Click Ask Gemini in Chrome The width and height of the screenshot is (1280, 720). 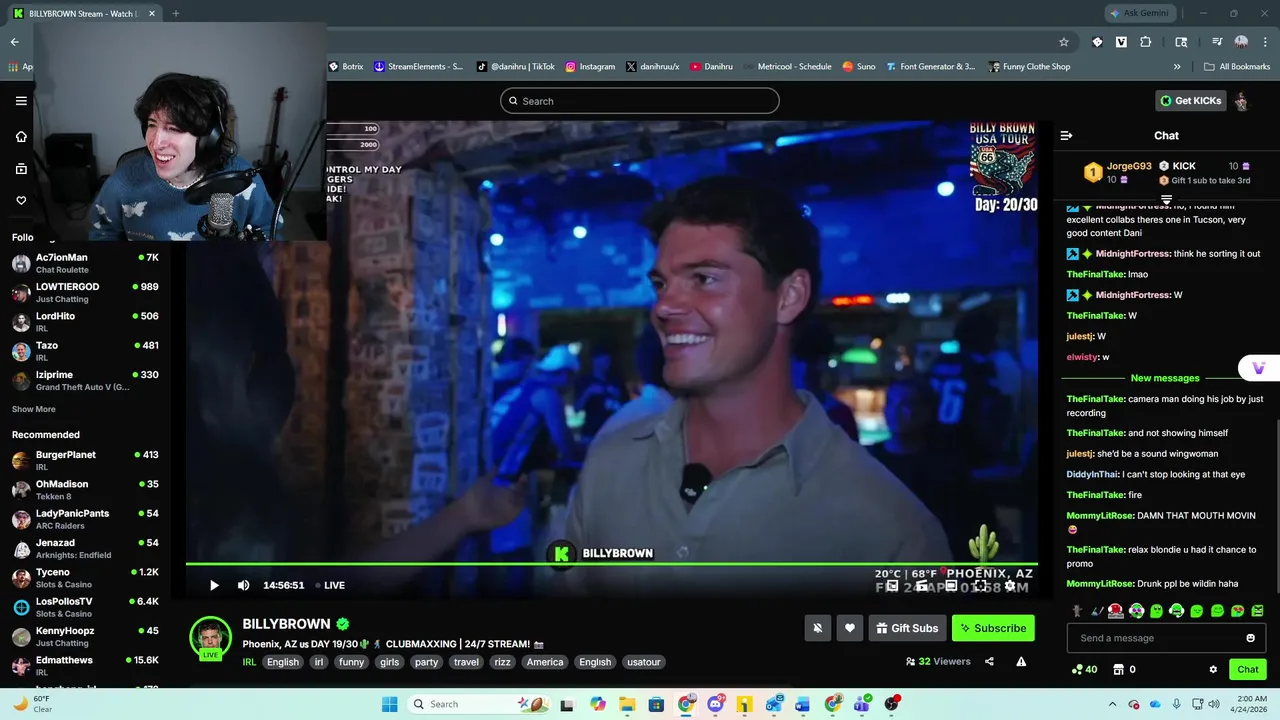point(1139,13)
